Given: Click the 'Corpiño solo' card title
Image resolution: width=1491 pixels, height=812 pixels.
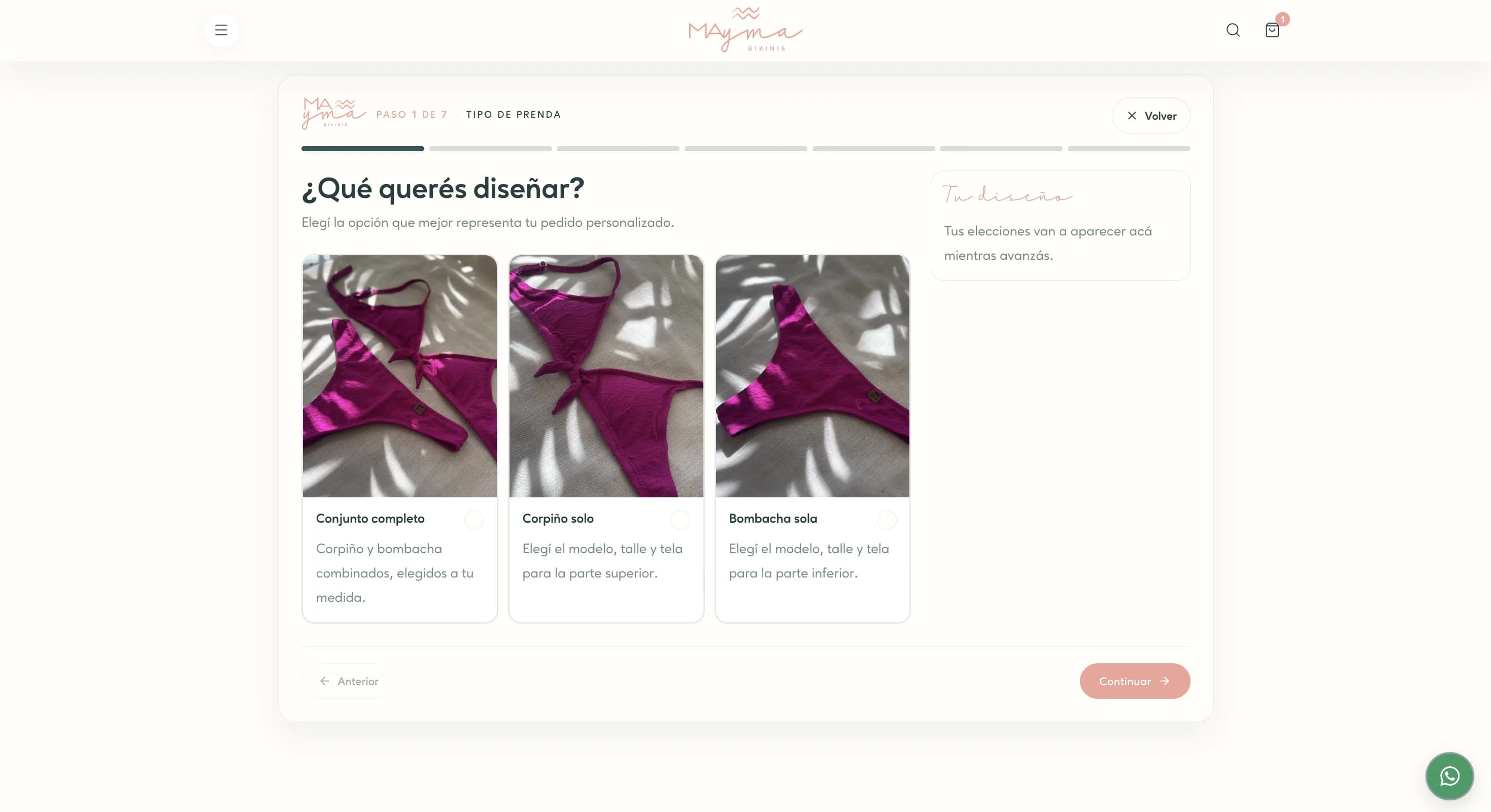Looking at the screenshot, I should [x=558, y=519].
